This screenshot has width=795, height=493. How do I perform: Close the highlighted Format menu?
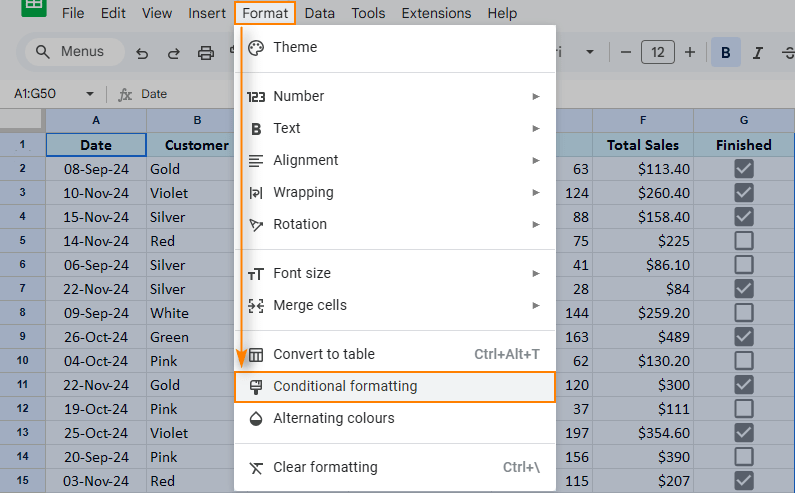265,13
